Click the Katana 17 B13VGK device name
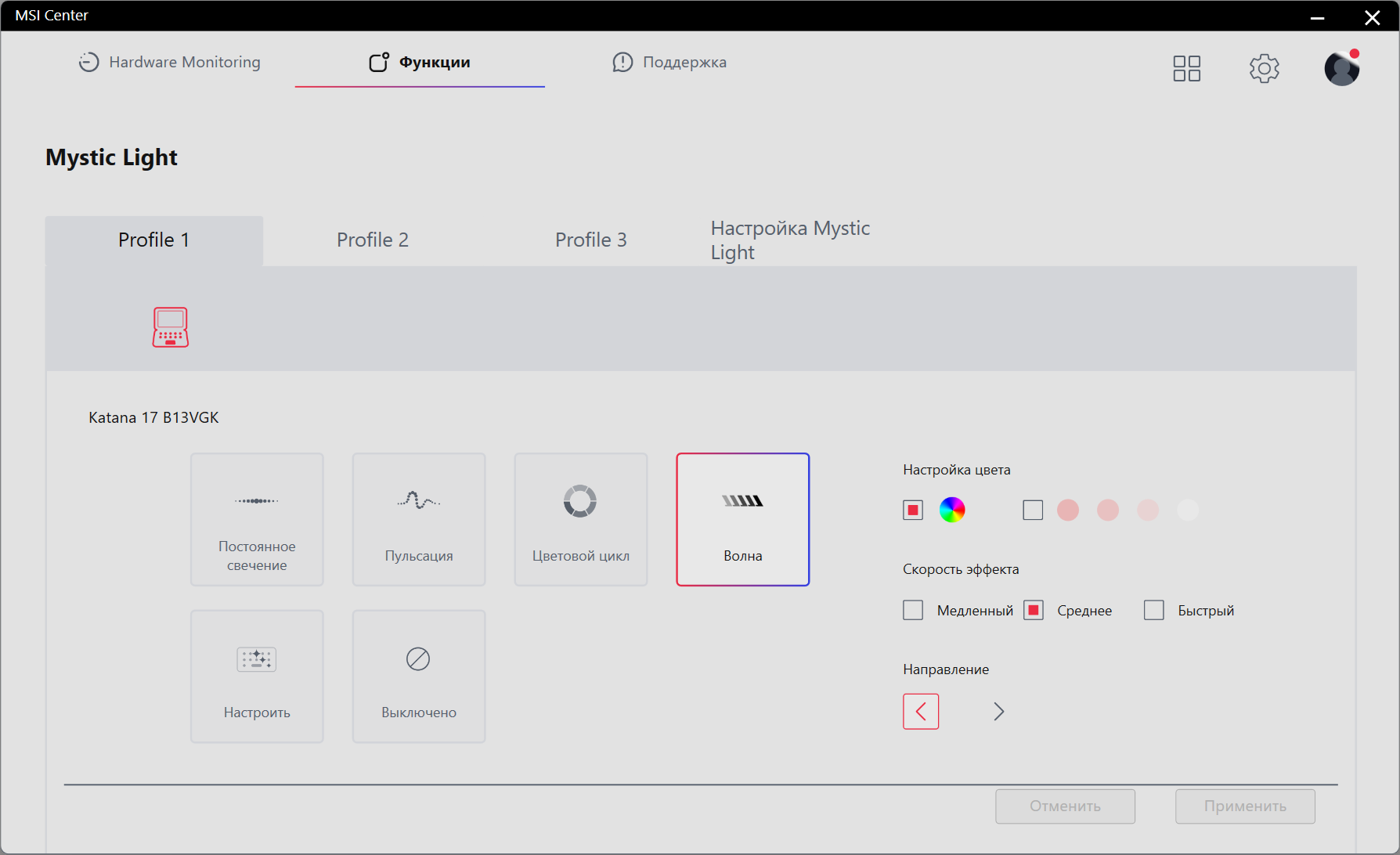 coord(153,417)
